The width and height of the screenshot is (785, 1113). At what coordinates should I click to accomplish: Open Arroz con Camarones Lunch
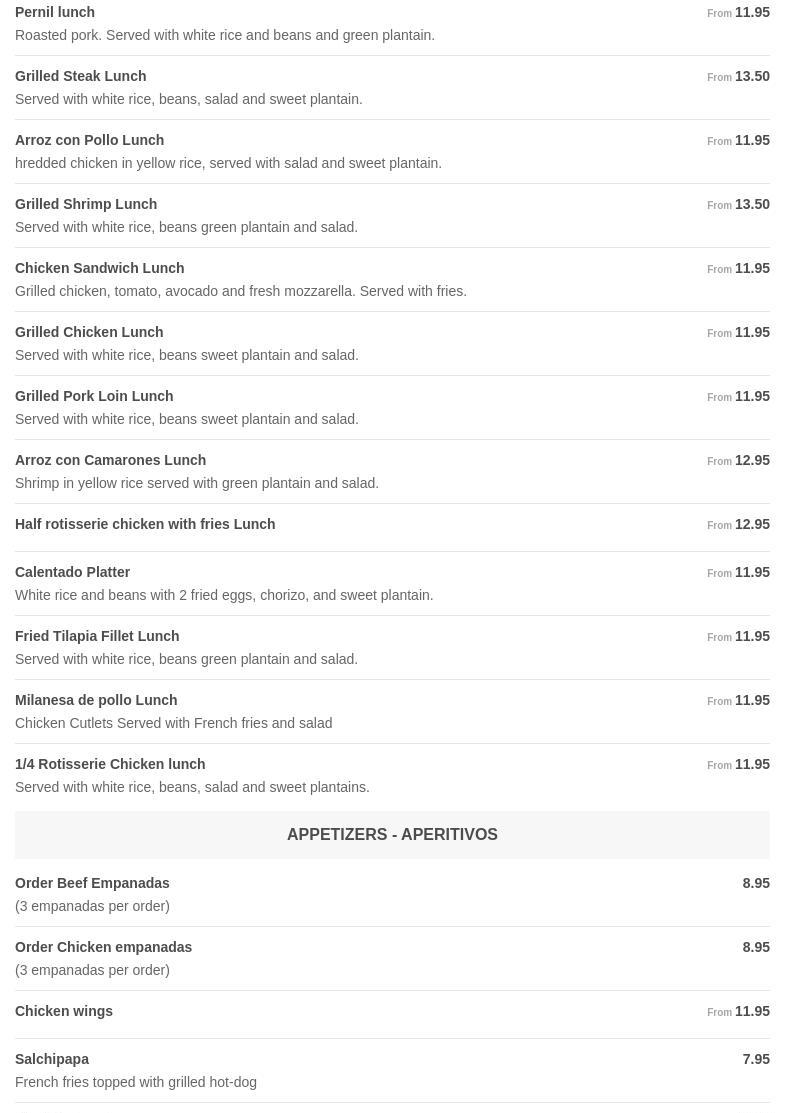point(110,460)
